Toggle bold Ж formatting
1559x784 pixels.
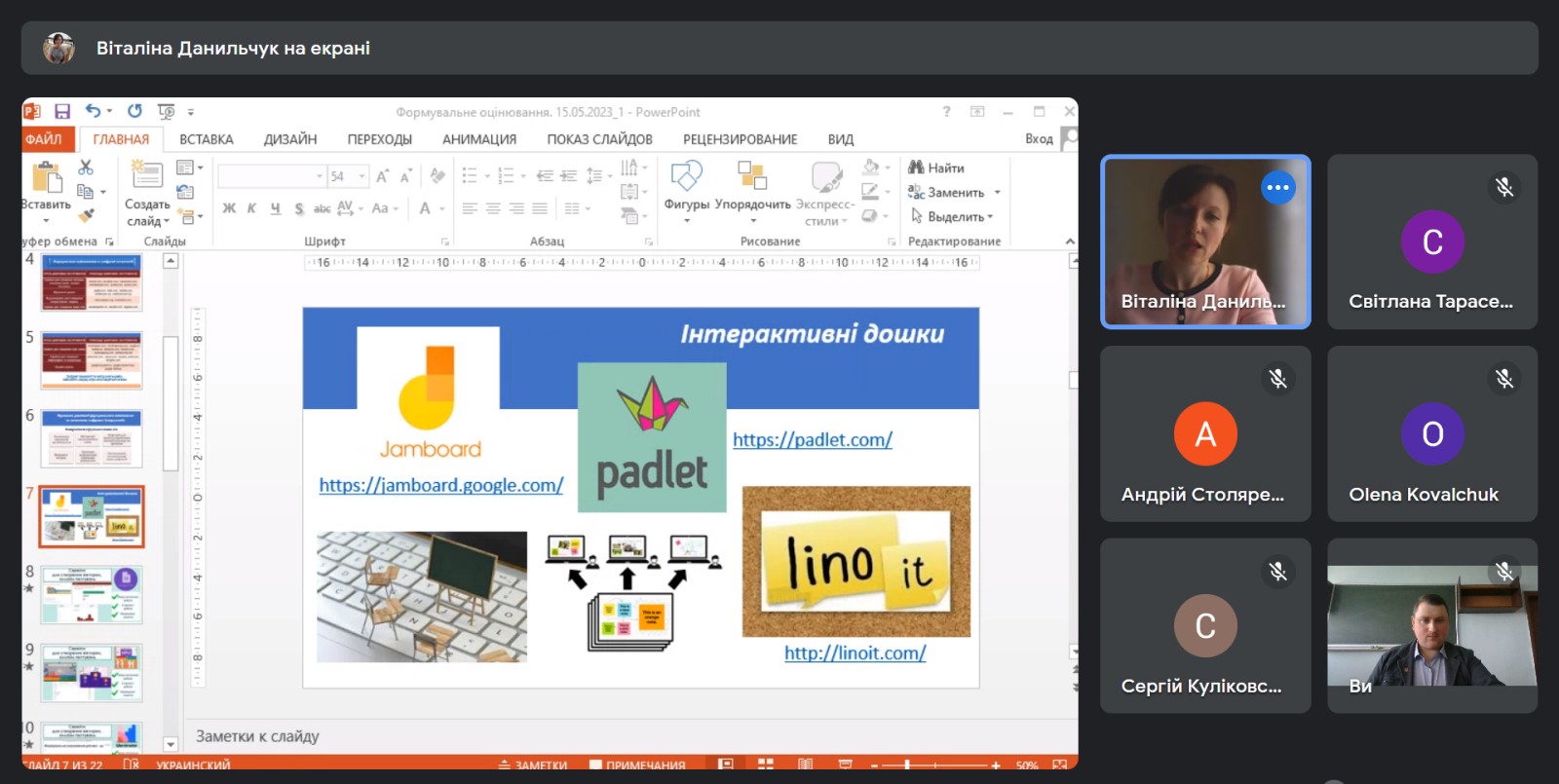pos(229,208)
